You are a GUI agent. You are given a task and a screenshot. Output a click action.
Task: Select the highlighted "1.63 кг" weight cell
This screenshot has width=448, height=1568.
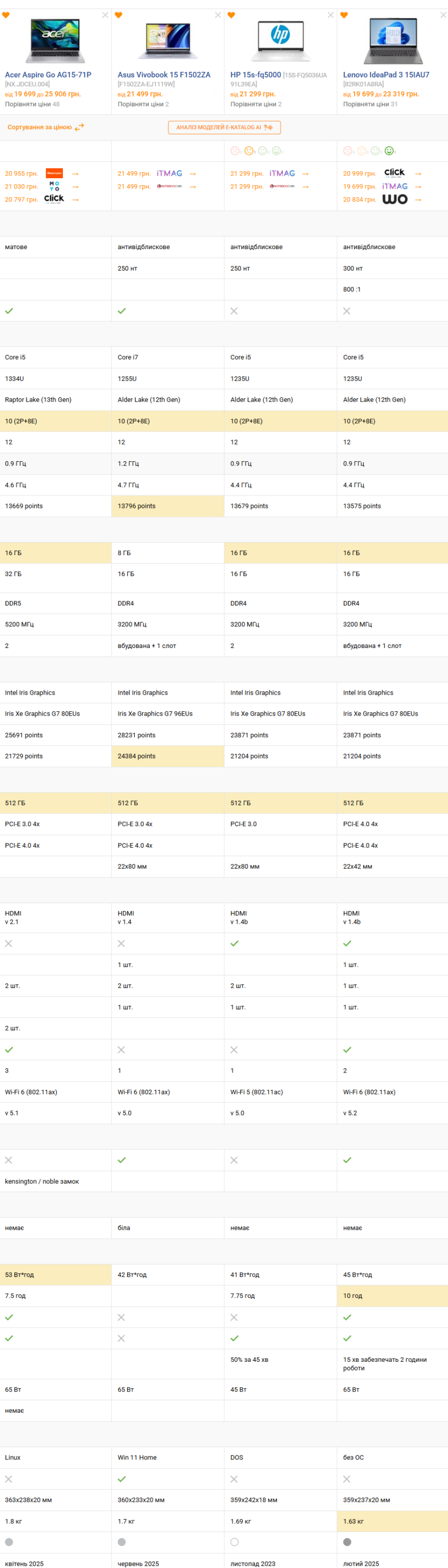pyautogui.click(x=393, y=1521)
